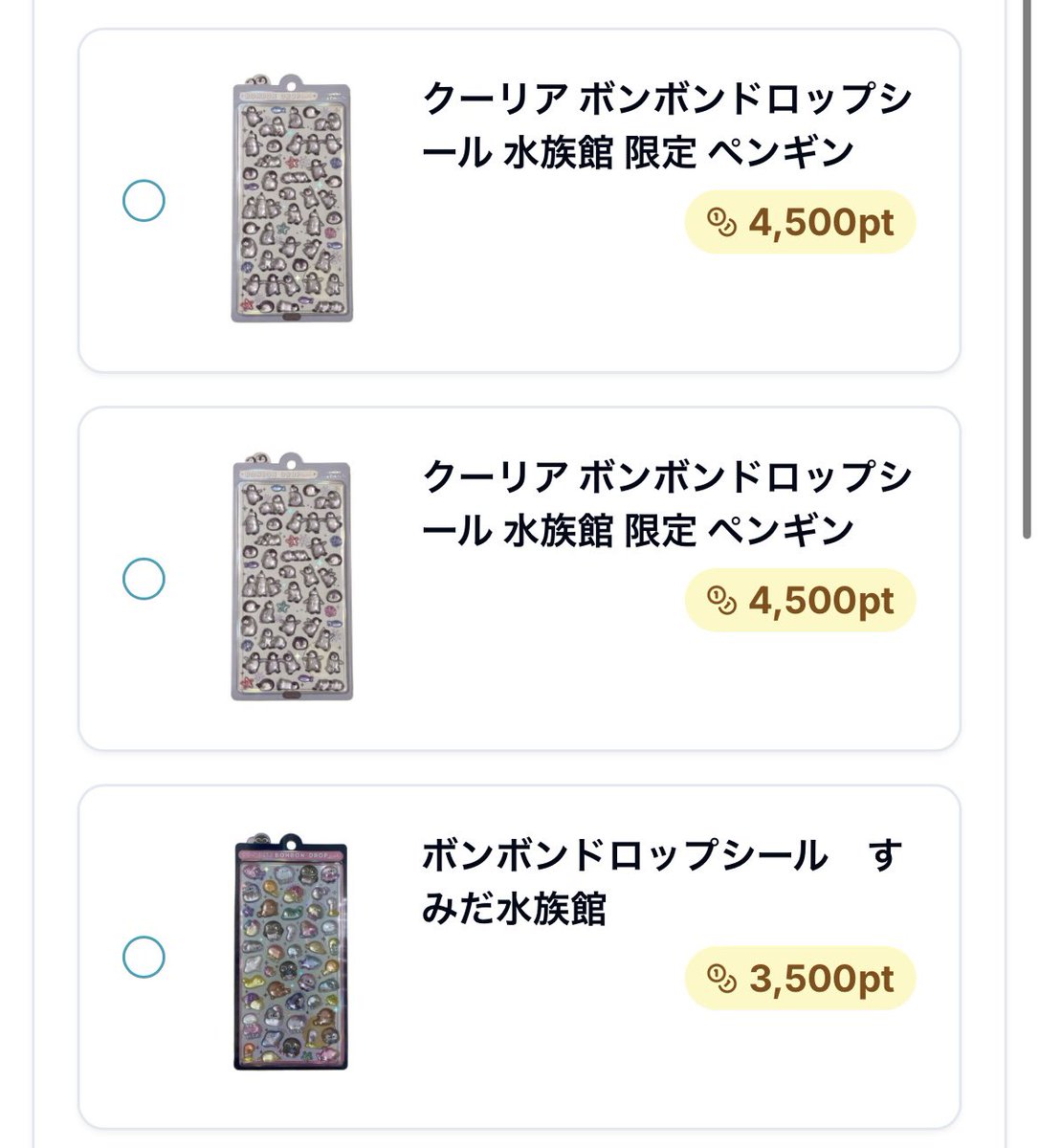The width and height of the screenshot is (1039, 1148).
Task: Tap the 3,500pt price badge
Action: click(x=801, y=979)
